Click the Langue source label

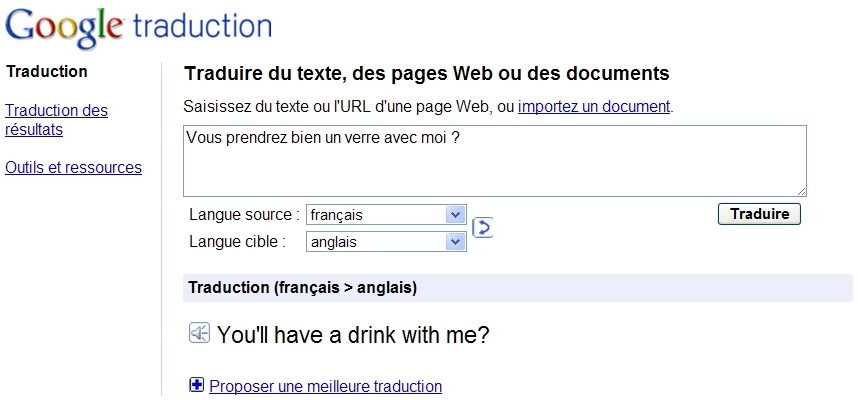point(244,215)
